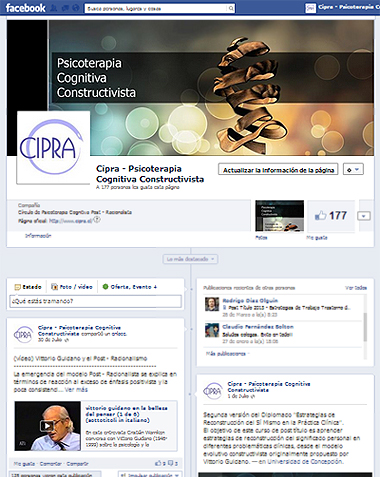
Task: Click scrollbar in recent posts panel
Action: pos(365,327)
